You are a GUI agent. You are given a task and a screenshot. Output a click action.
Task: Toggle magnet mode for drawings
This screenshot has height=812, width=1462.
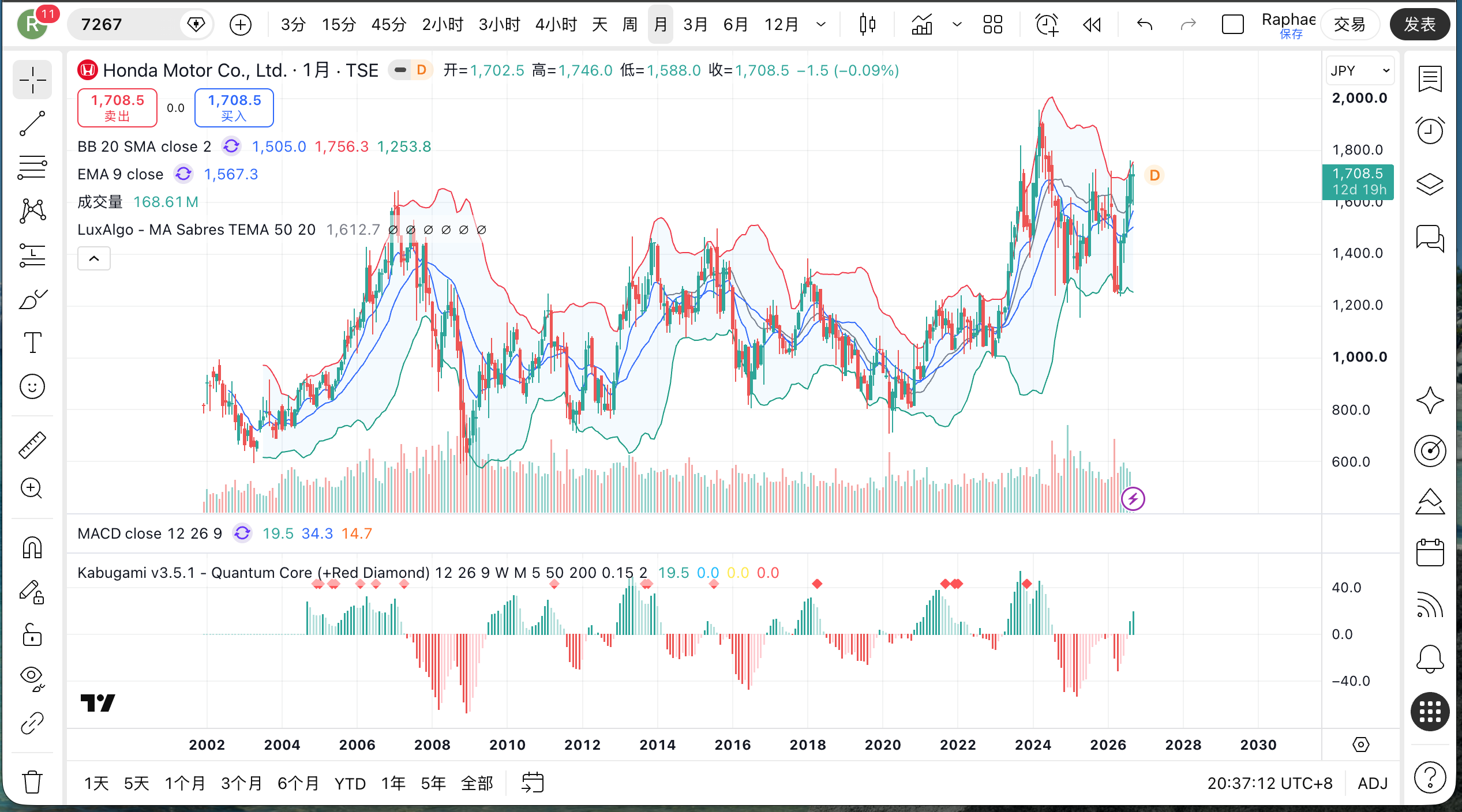coord(32,547)
